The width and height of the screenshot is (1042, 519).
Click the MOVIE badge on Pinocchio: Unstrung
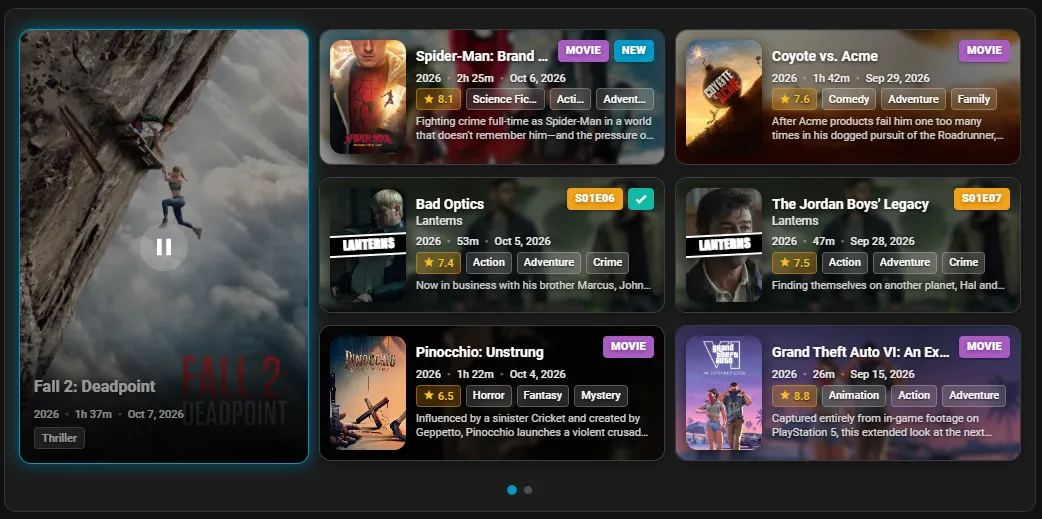pos(629,347)
